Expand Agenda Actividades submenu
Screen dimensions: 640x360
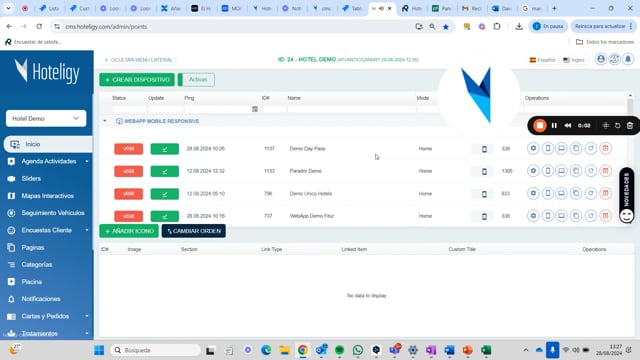click(x=87, y=162)
